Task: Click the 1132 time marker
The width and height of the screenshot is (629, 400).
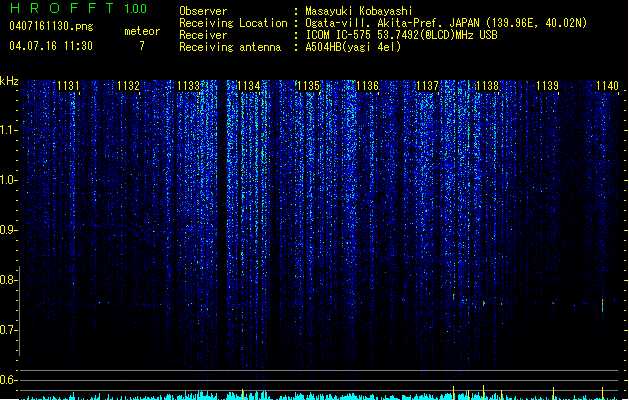Action: click(128, 86)
